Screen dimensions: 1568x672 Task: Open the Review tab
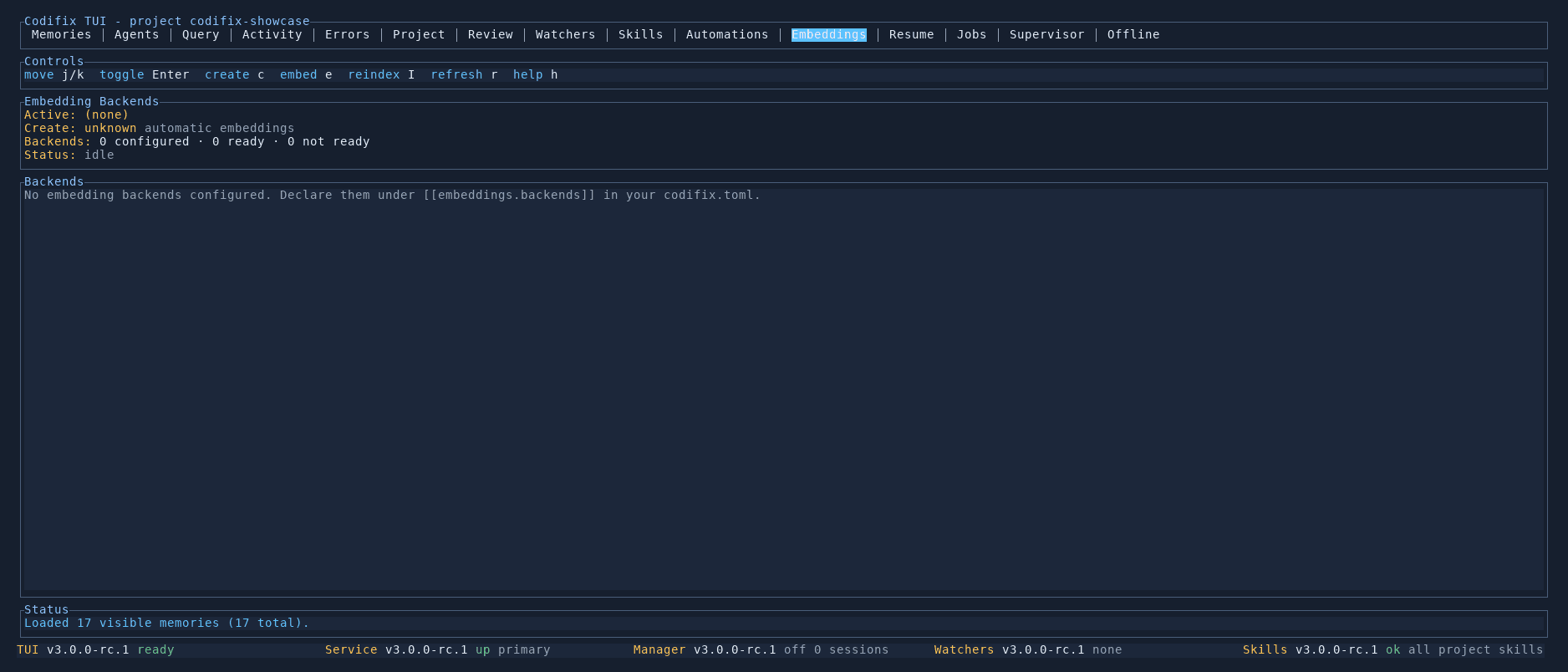click(490, 34)
